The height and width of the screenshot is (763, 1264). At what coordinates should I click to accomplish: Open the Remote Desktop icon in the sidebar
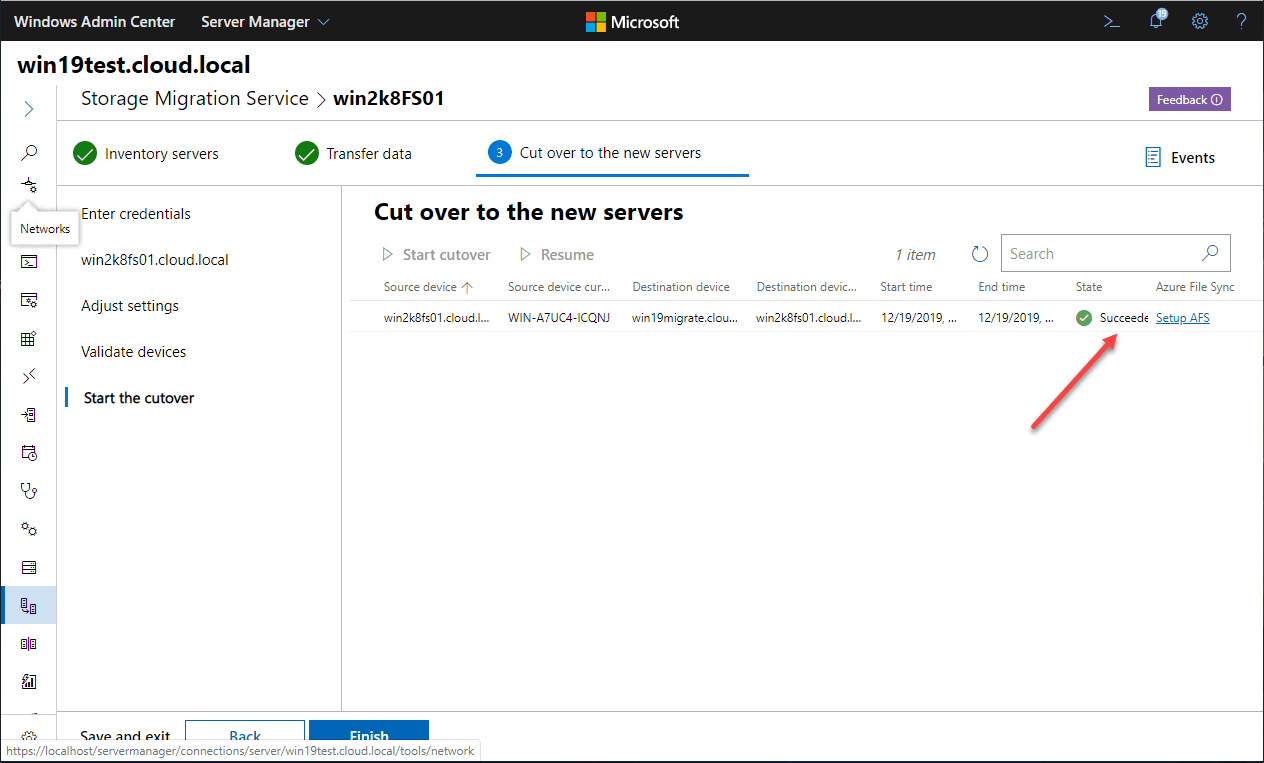[x=29, y=376]
